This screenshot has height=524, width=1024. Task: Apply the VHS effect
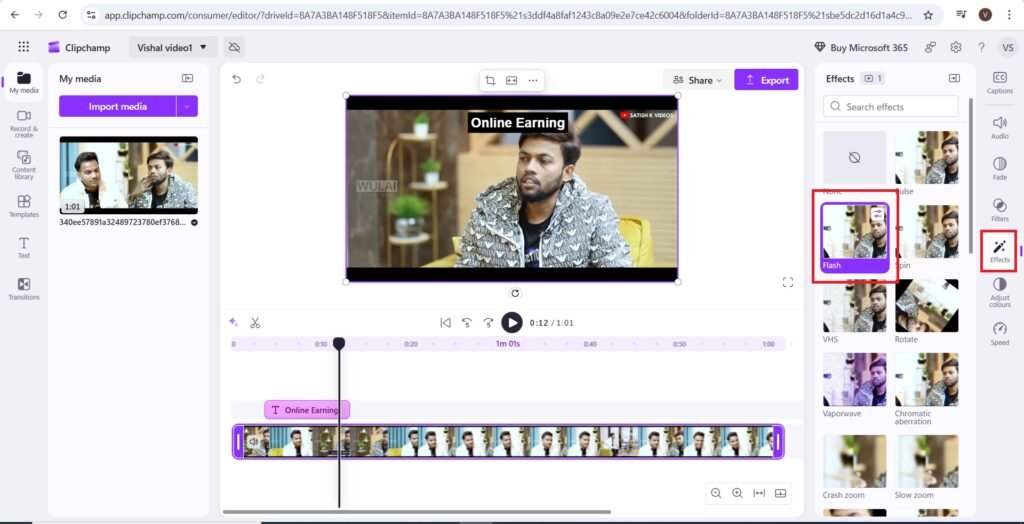click(855, 306)
